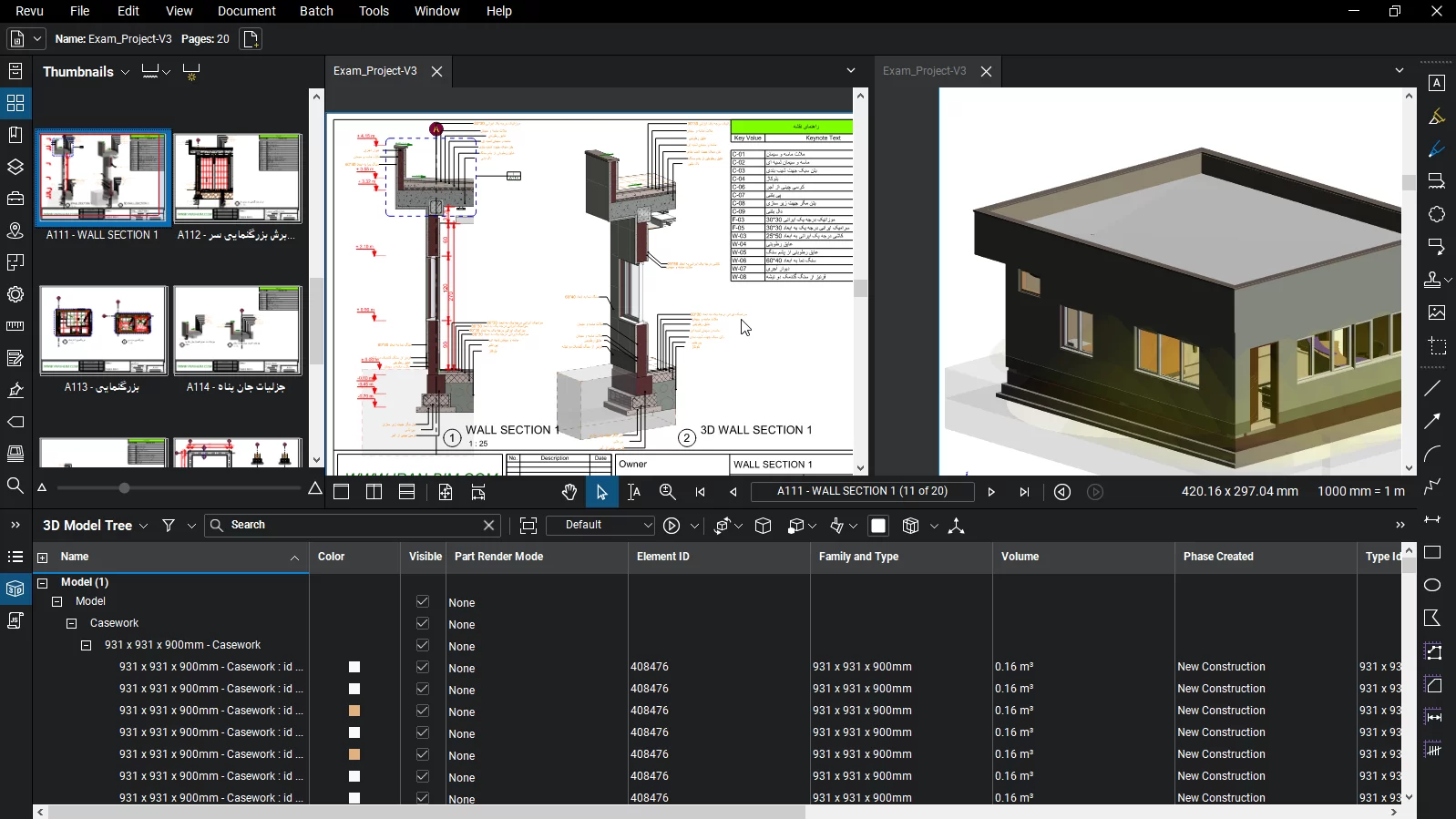Screen dimensions: 1456x819
Task: Open the Default render mode dropdown
Action: pos(600,526)
